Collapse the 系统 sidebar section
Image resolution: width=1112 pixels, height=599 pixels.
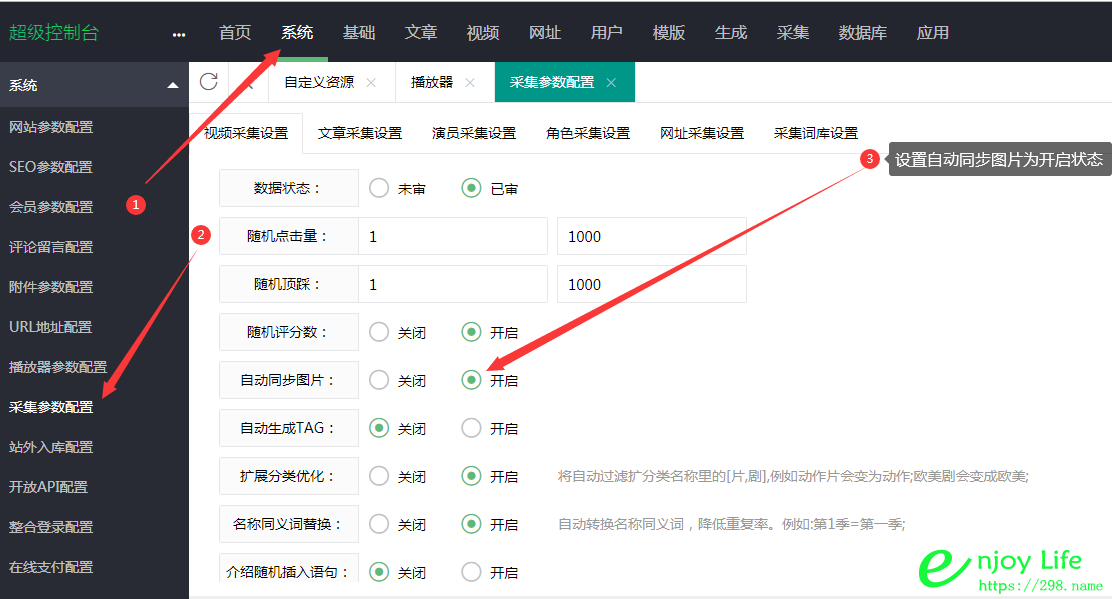pos(170,84)
